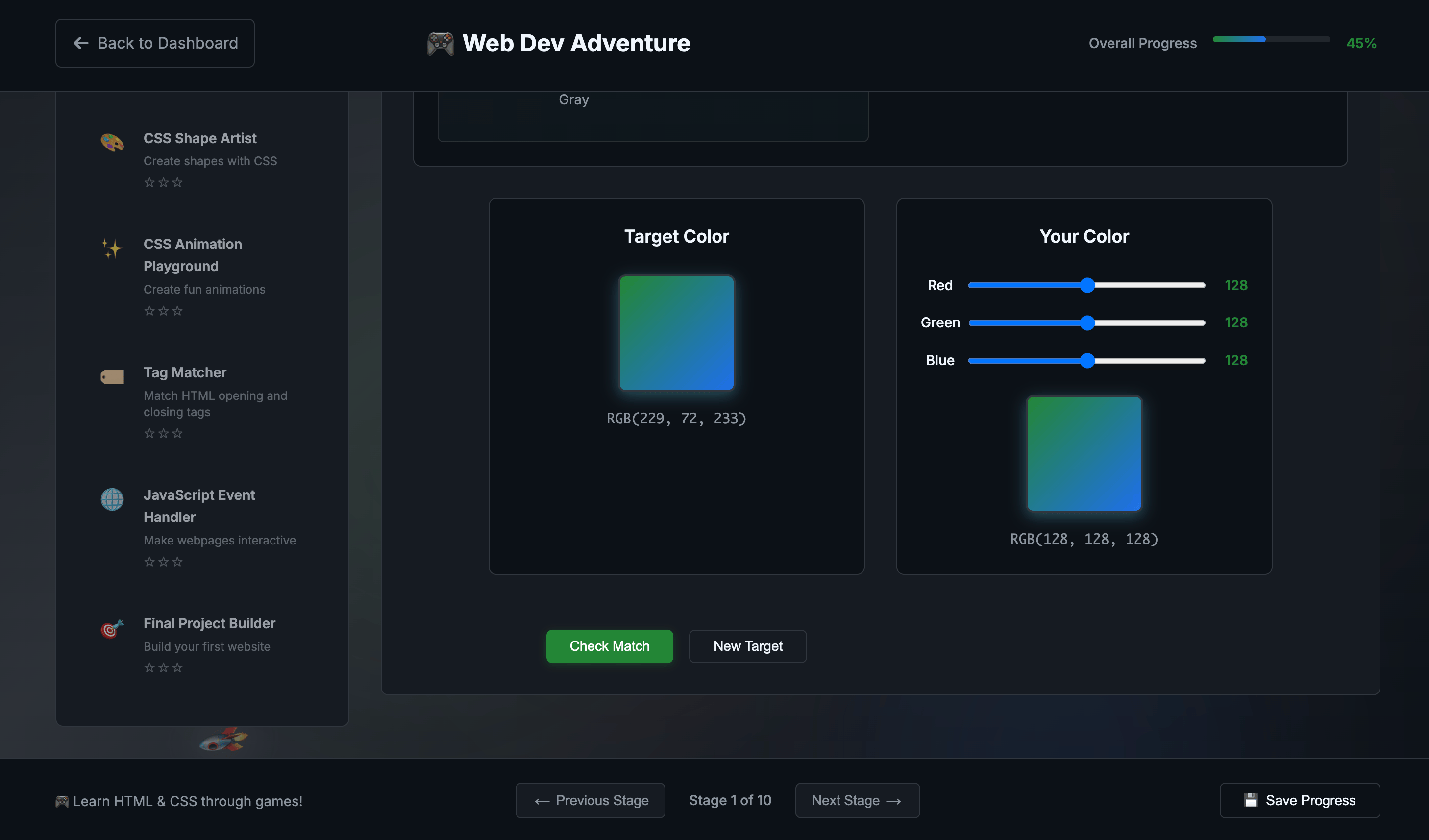Open JavaScript Event Handler globe icon
This screenshot has height=840, width=1429.
coord(112,500)
